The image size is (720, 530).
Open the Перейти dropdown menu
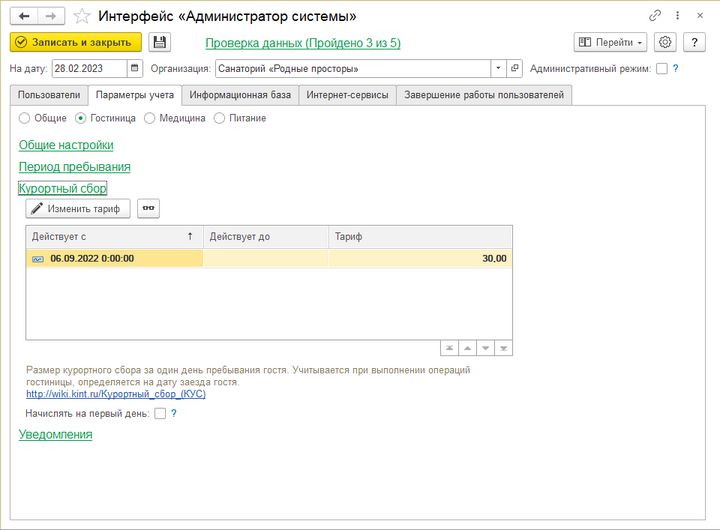tap(610, 42)
